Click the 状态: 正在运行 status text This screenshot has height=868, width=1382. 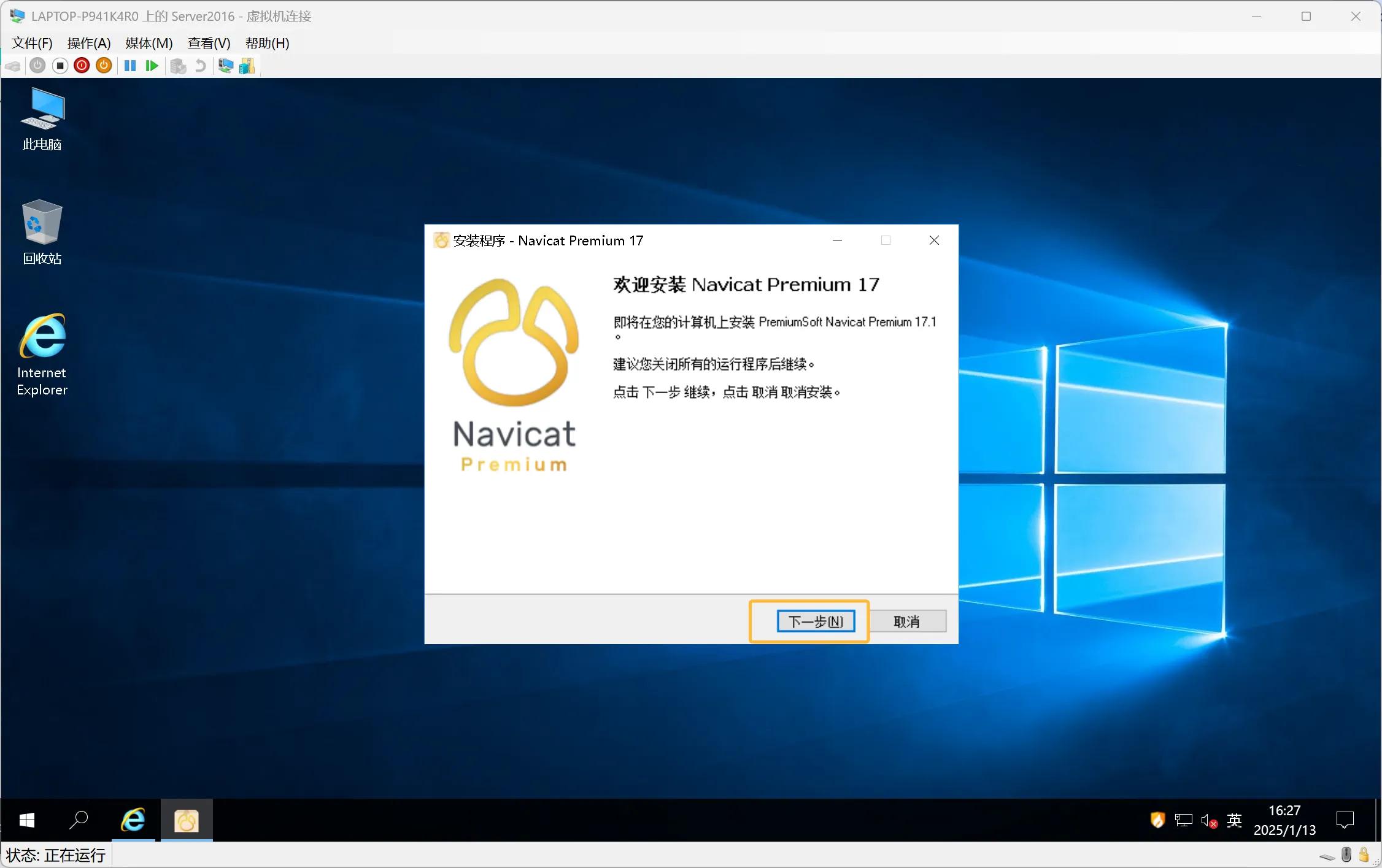[56, 855]
